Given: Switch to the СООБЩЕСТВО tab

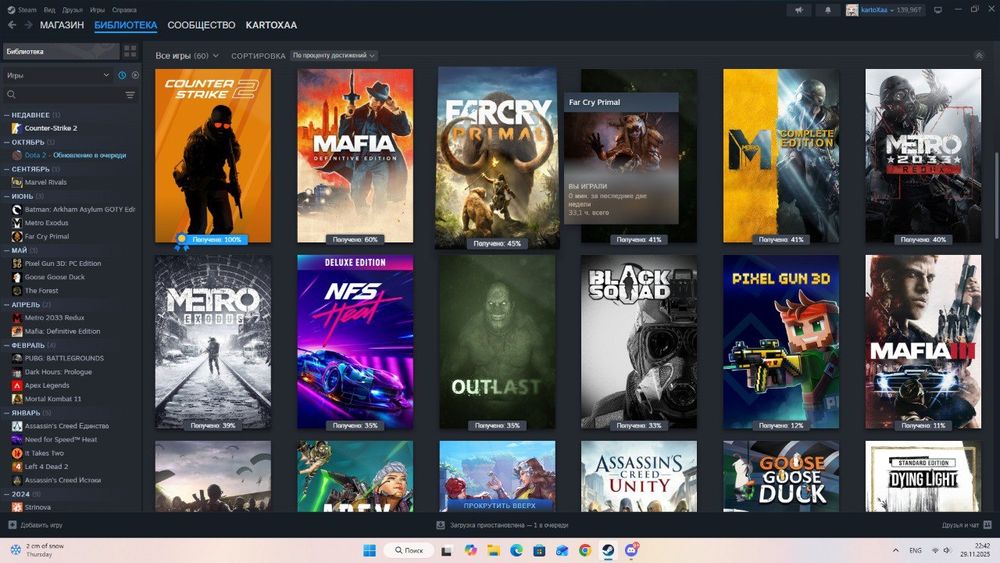Looking at the screenshot, I should (x=201, y=25).
